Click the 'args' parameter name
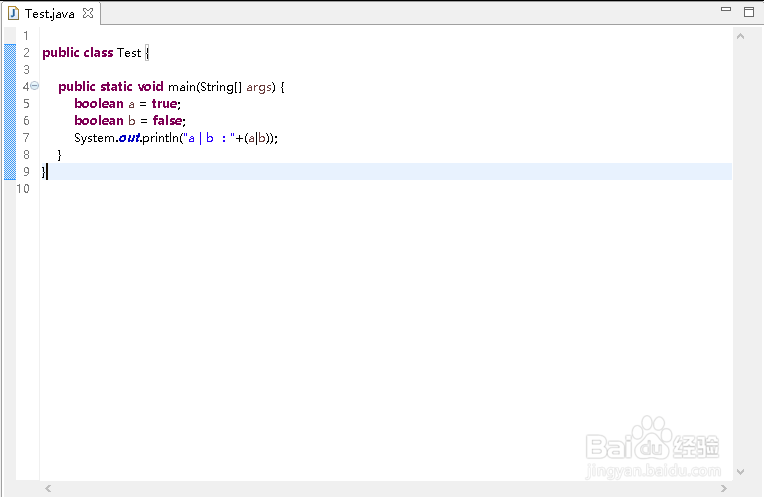 (259, 88)
